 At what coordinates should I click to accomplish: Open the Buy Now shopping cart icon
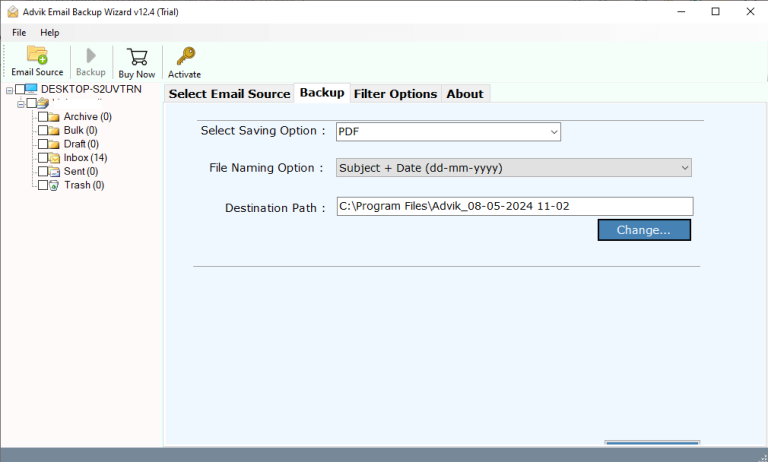[x=137, y=55]
